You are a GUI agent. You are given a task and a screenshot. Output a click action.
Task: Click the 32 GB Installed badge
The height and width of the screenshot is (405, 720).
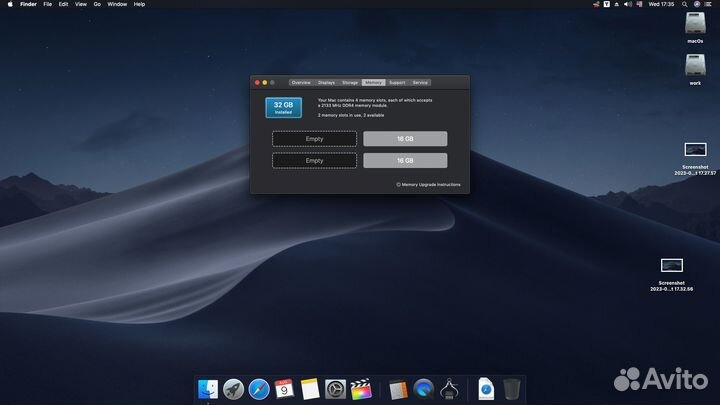pos(283,107)
